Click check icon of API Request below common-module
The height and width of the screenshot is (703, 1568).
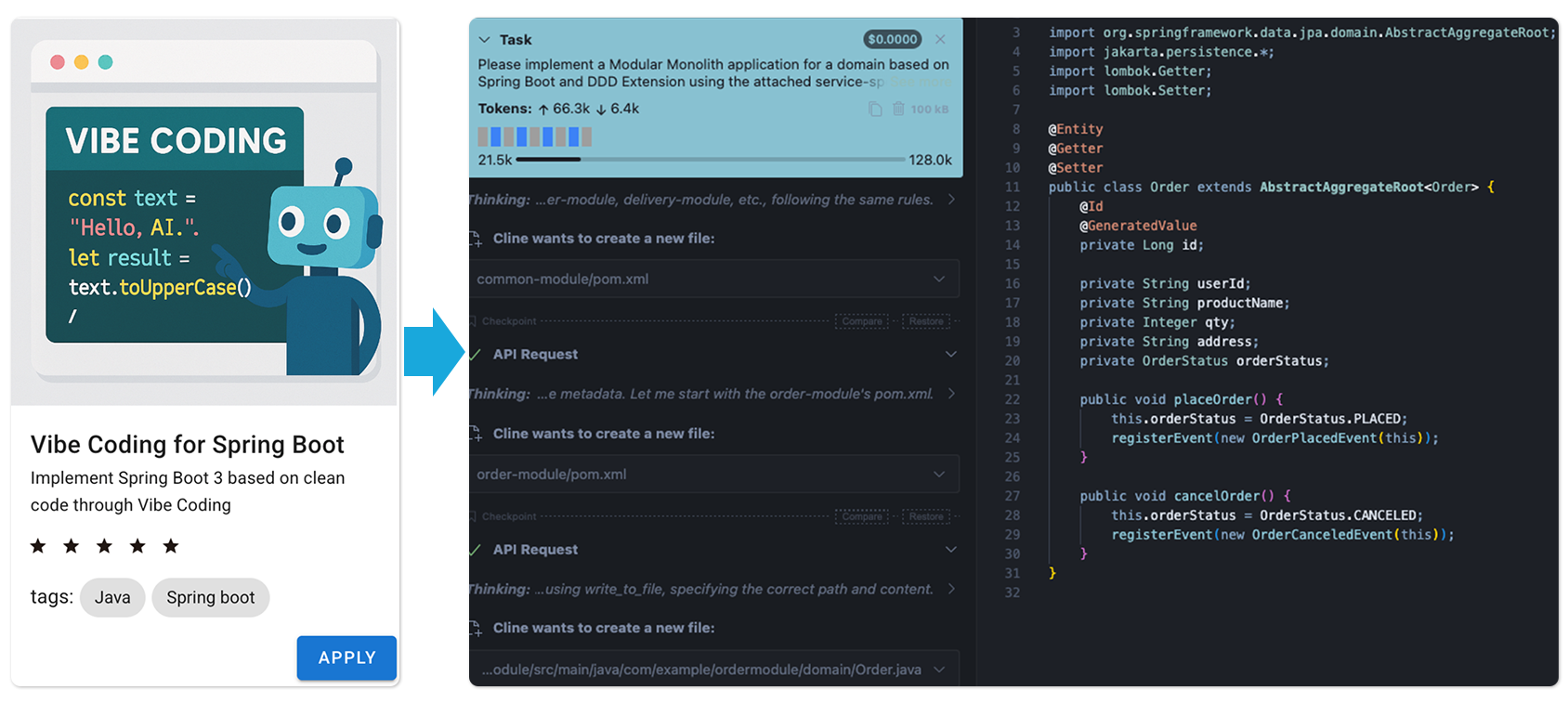click(475, 355)
